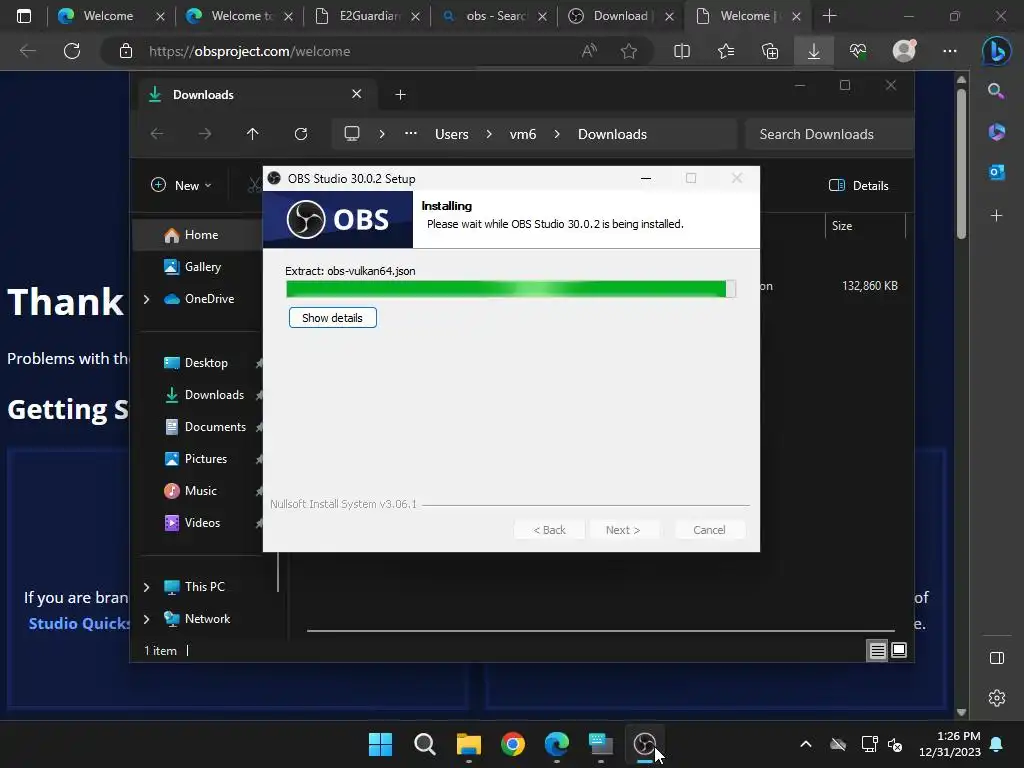Click Next in OBS Setup
The width and height of the screenshot is (1024, 768).
coord(623,530)
